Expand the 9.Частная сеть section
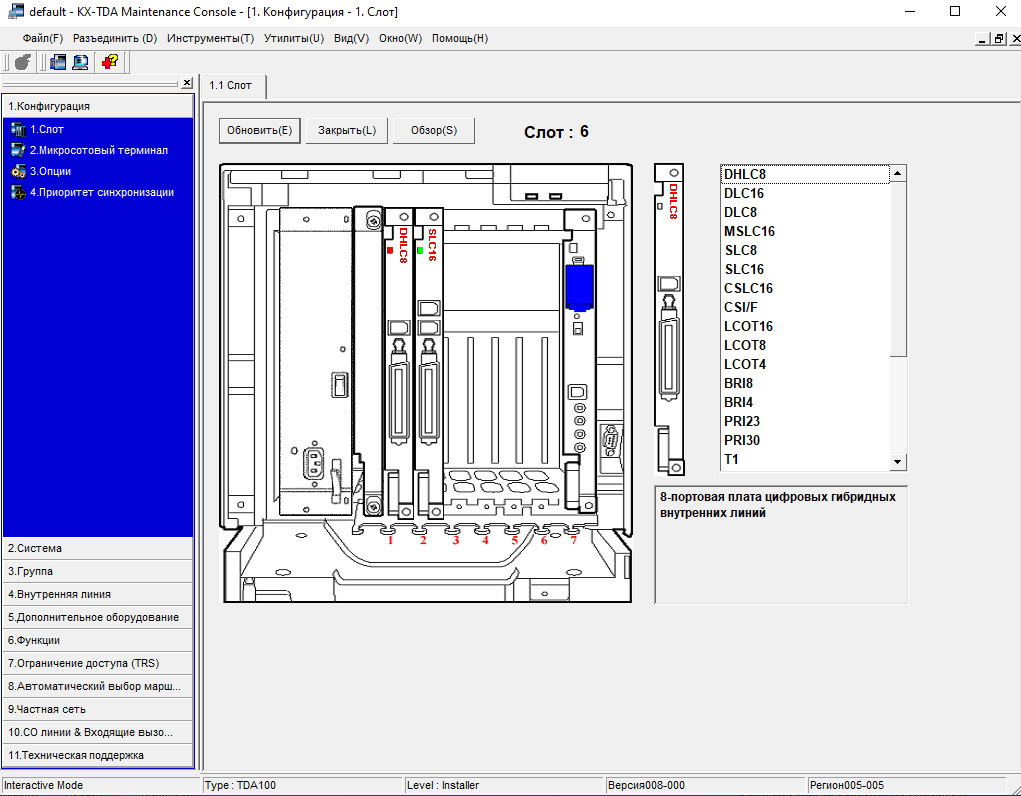 (x=98, y=709)
